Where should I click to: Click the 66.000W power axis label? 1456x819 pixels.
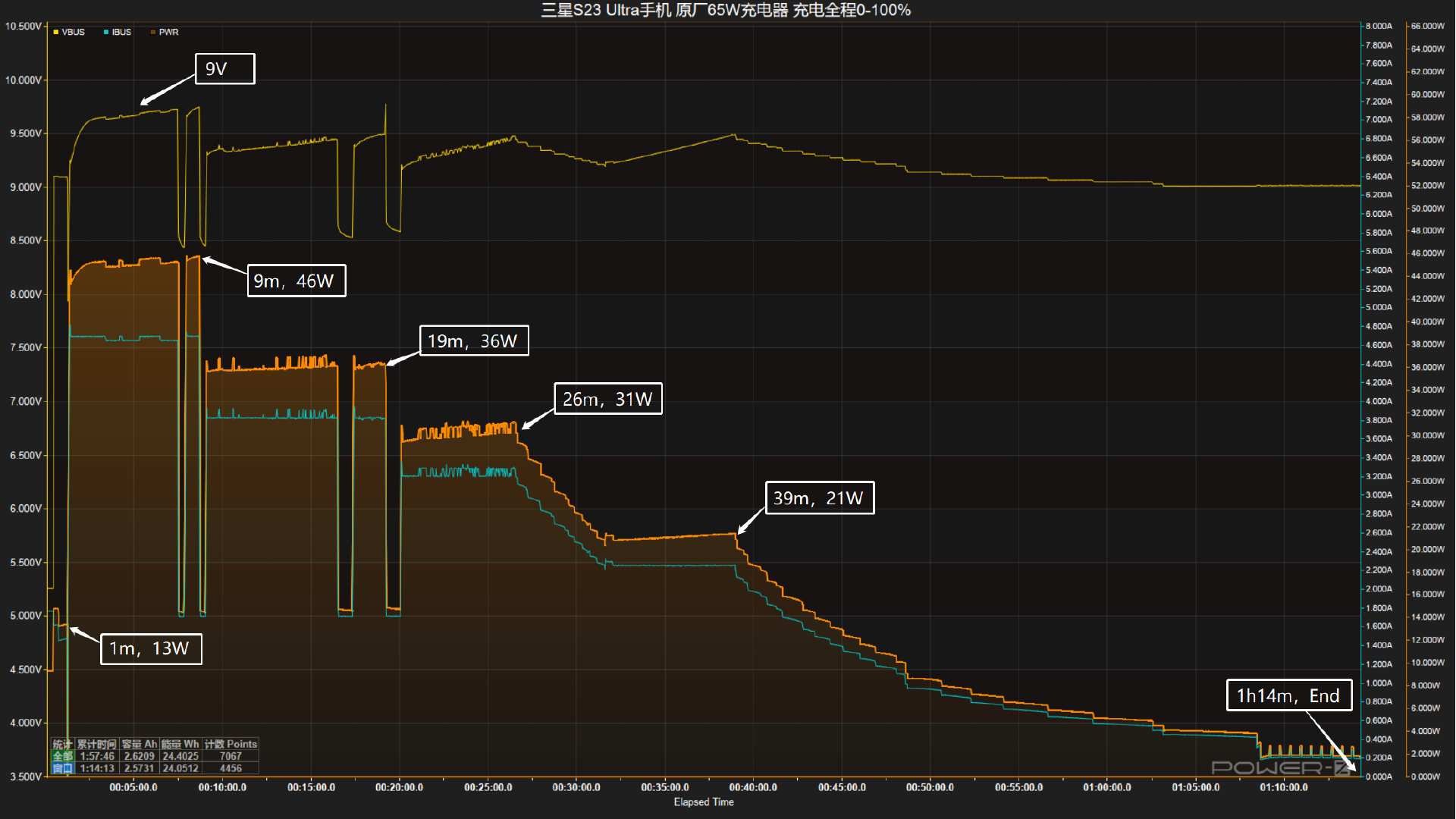[x=1428, y=26]
